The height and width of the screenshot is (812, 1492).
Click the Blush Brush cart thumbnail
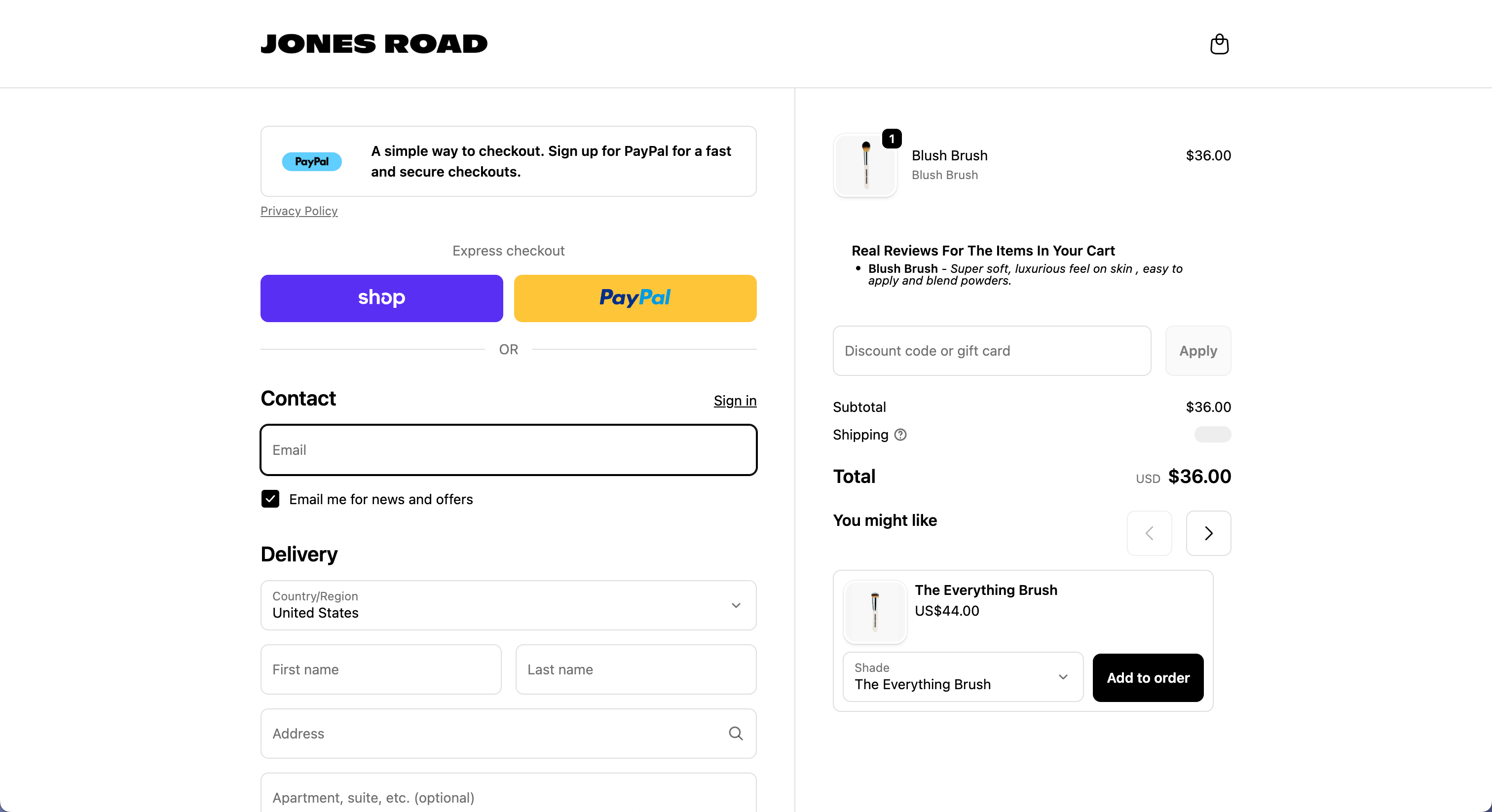(x=865, y=166)
